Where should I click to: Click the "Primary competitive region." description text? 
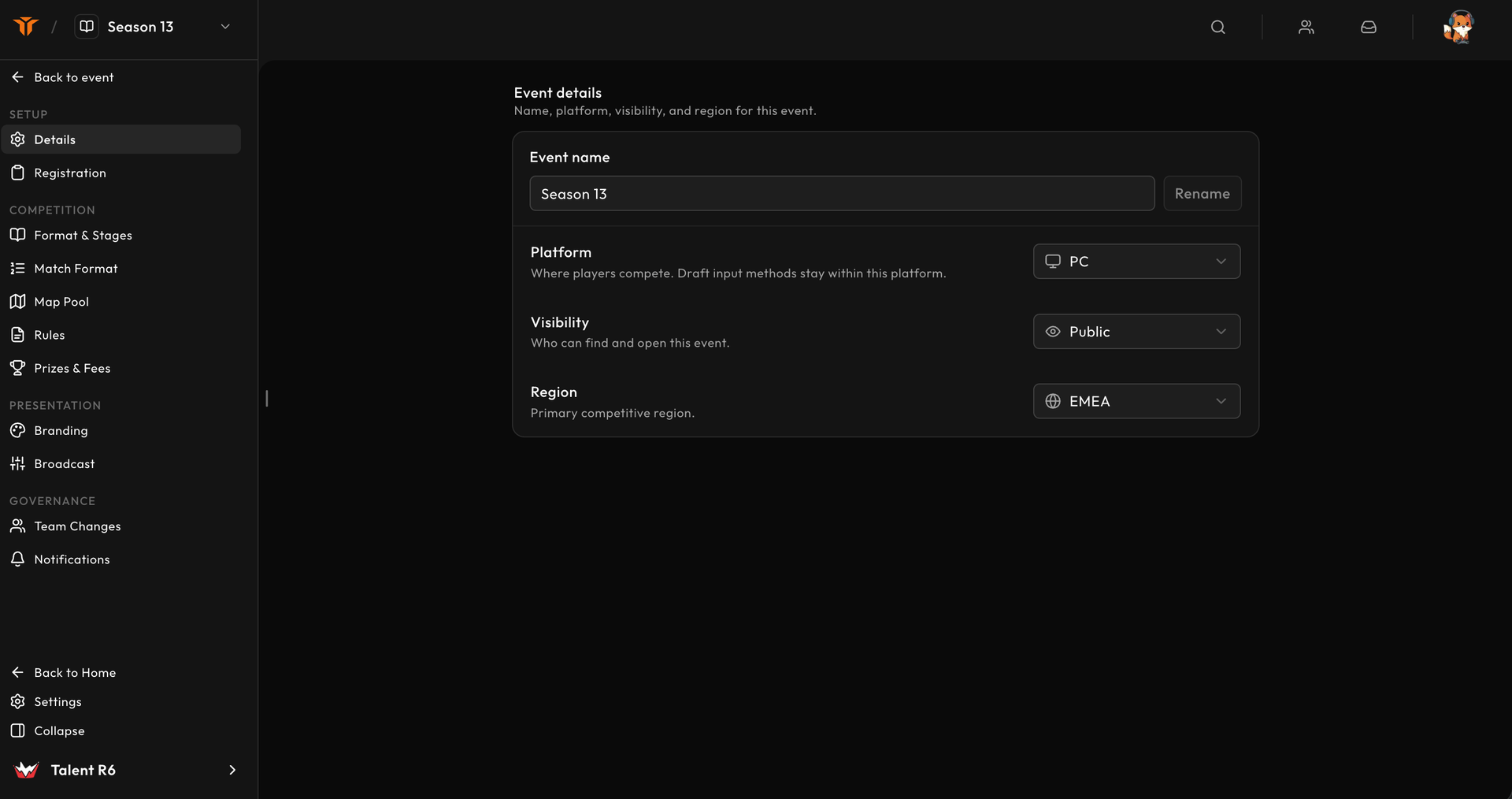click(613, 413)
